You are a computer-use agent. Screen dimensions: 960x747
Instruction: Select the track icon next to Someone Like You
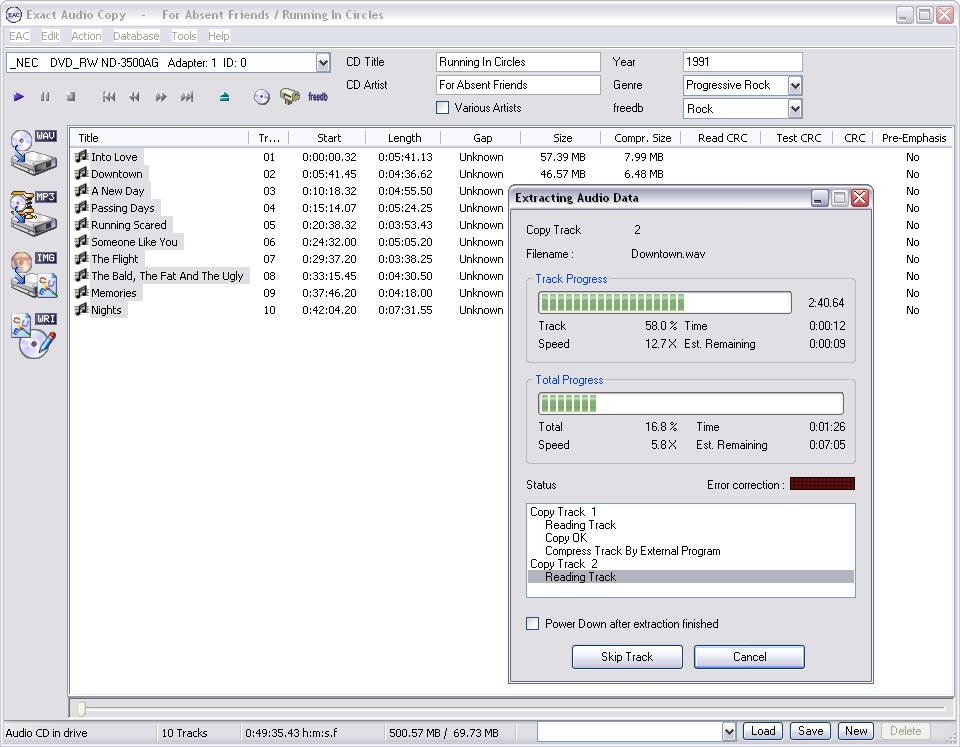[x=81, y=242]
